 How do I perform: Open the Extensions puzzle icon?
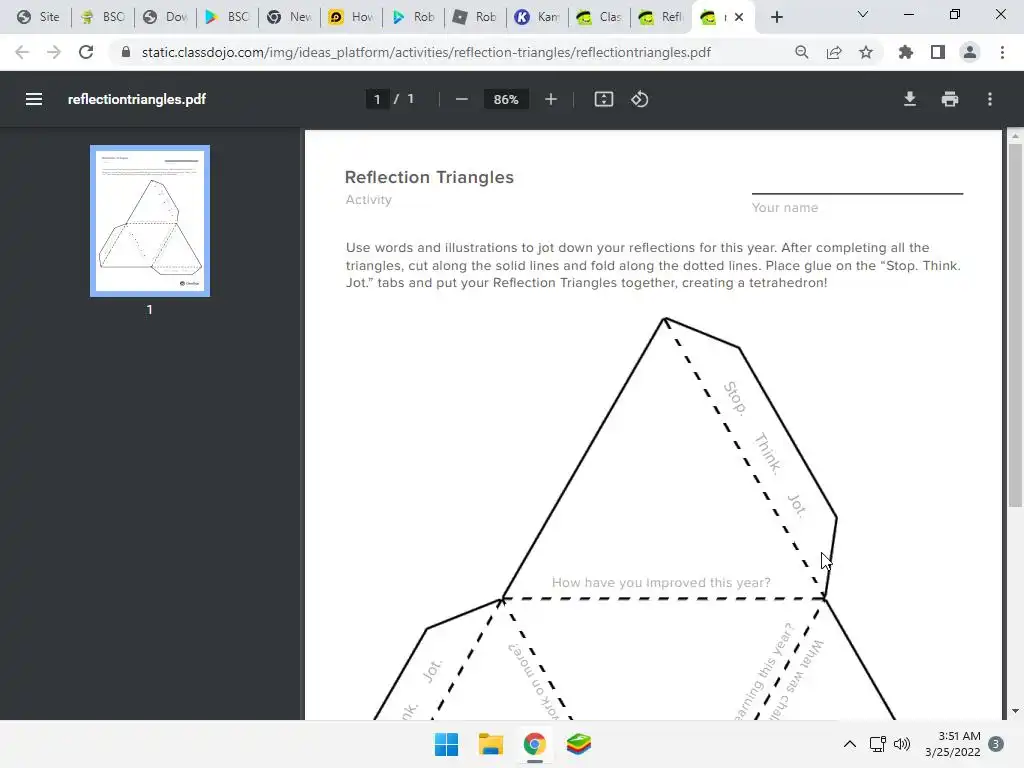point(906,52)
